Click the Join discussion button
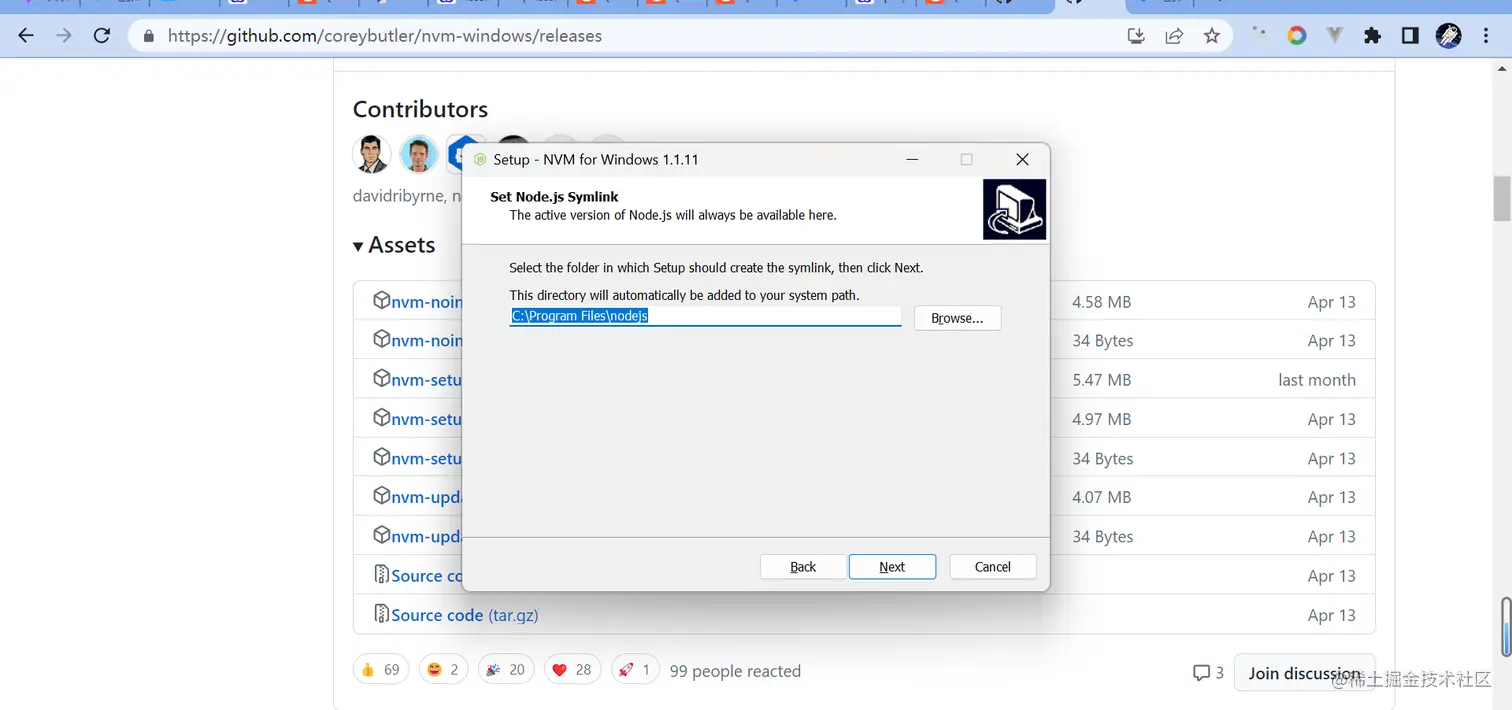 1304,673
